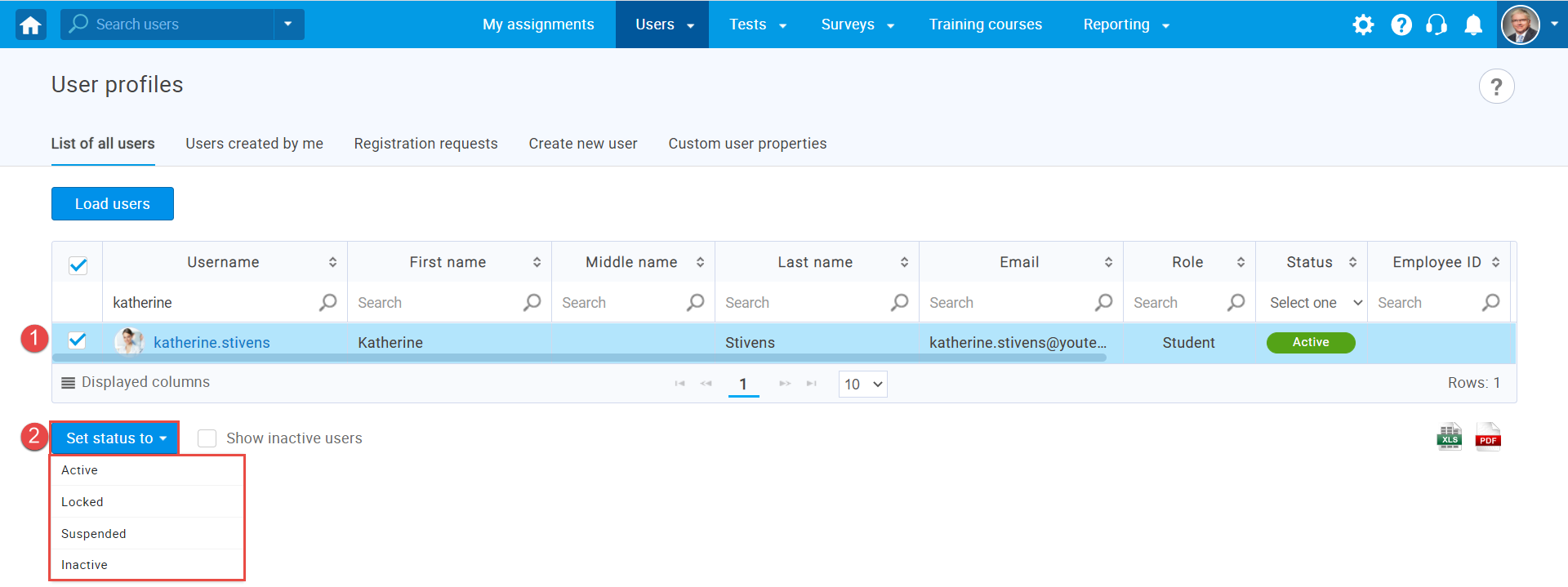The width and height of the screenshot is (1568, 587).
Task: Expand the Status filter Select one dropdown
Action: [1314, 303]
